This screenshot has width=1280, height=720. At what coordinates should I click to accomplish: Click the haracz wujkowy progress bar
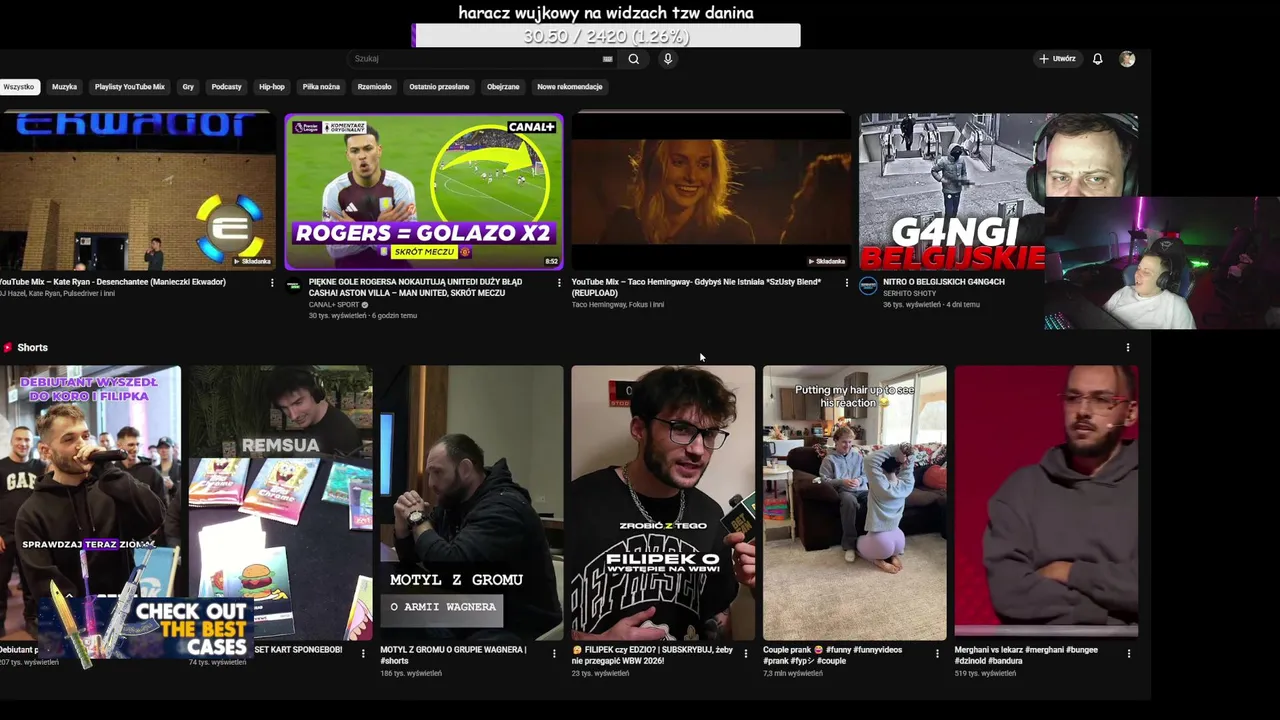click(x=606, y=36)
